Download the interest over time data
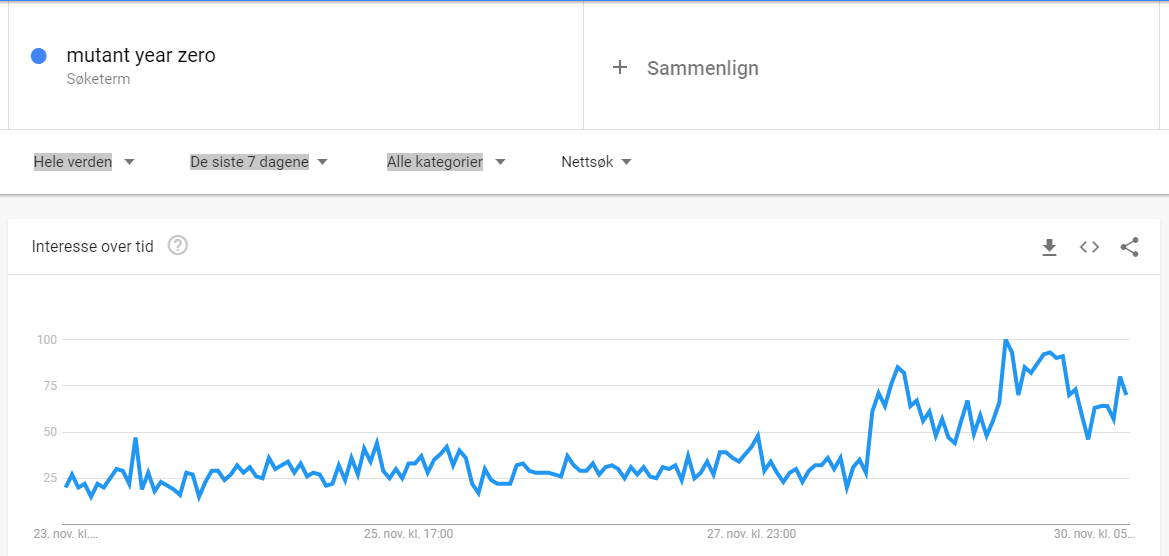1169x556 pixels. 1050,247
